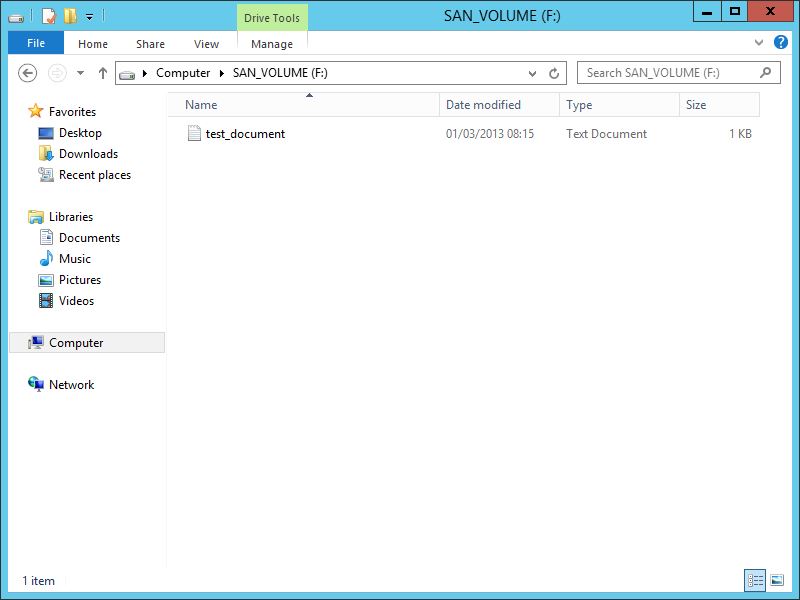Viewport: 800px width, 600px height.
Task: Select the test_document text file
Action: click(x=245, y=134)
